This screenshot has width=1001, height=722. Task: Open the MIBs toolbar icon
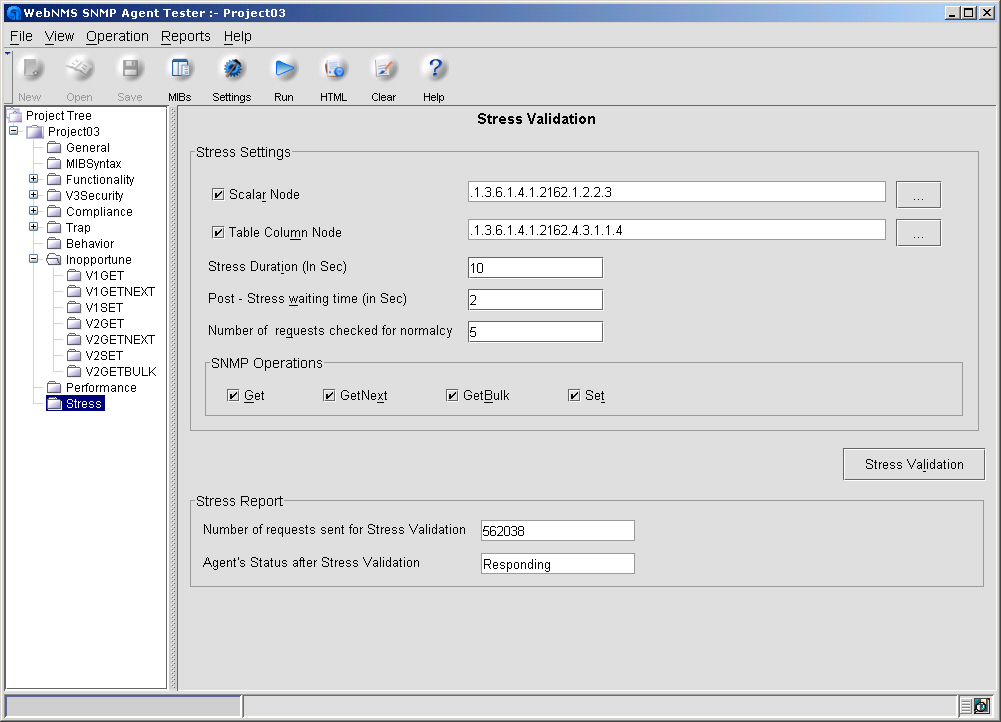coord(180,69)
